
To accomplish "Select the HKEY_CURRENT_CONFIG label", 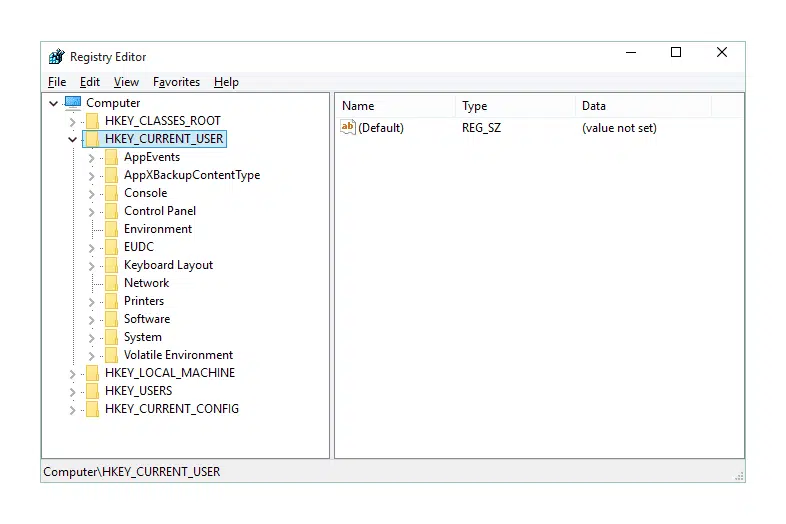I will (x=172, y=409).
